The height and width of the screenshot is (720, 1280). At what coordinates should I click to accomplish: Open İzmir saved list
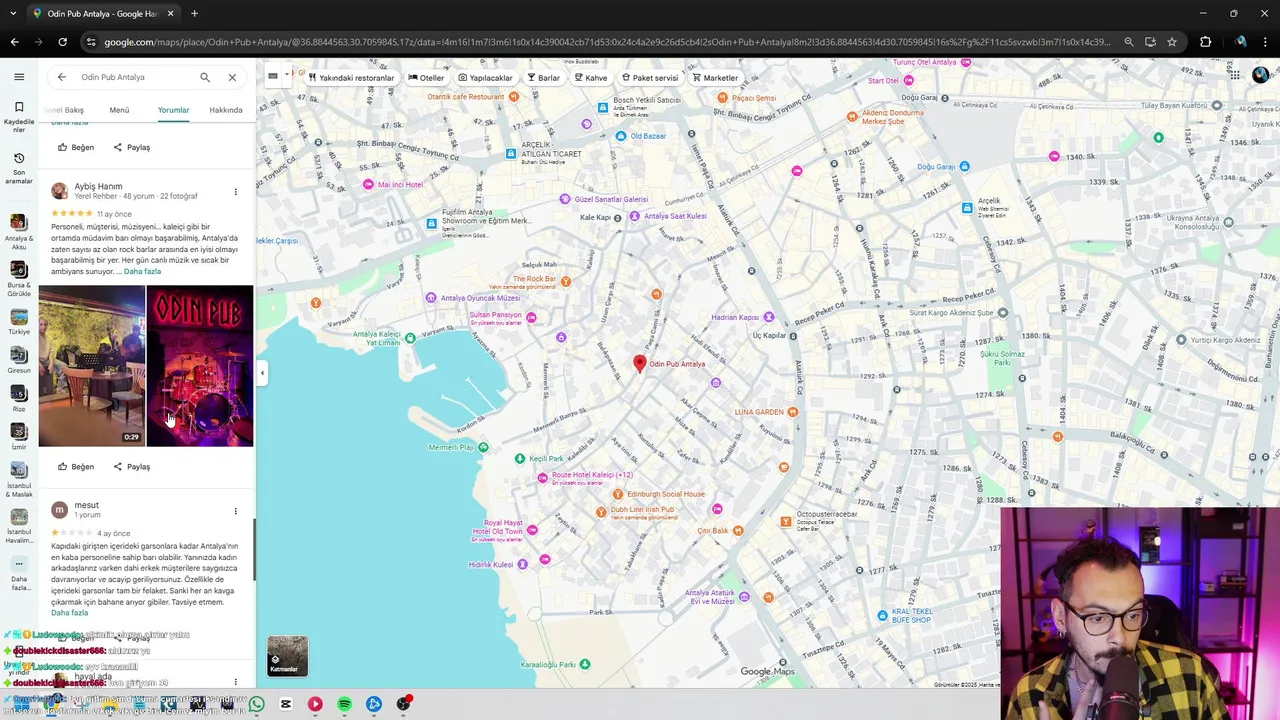19,437
